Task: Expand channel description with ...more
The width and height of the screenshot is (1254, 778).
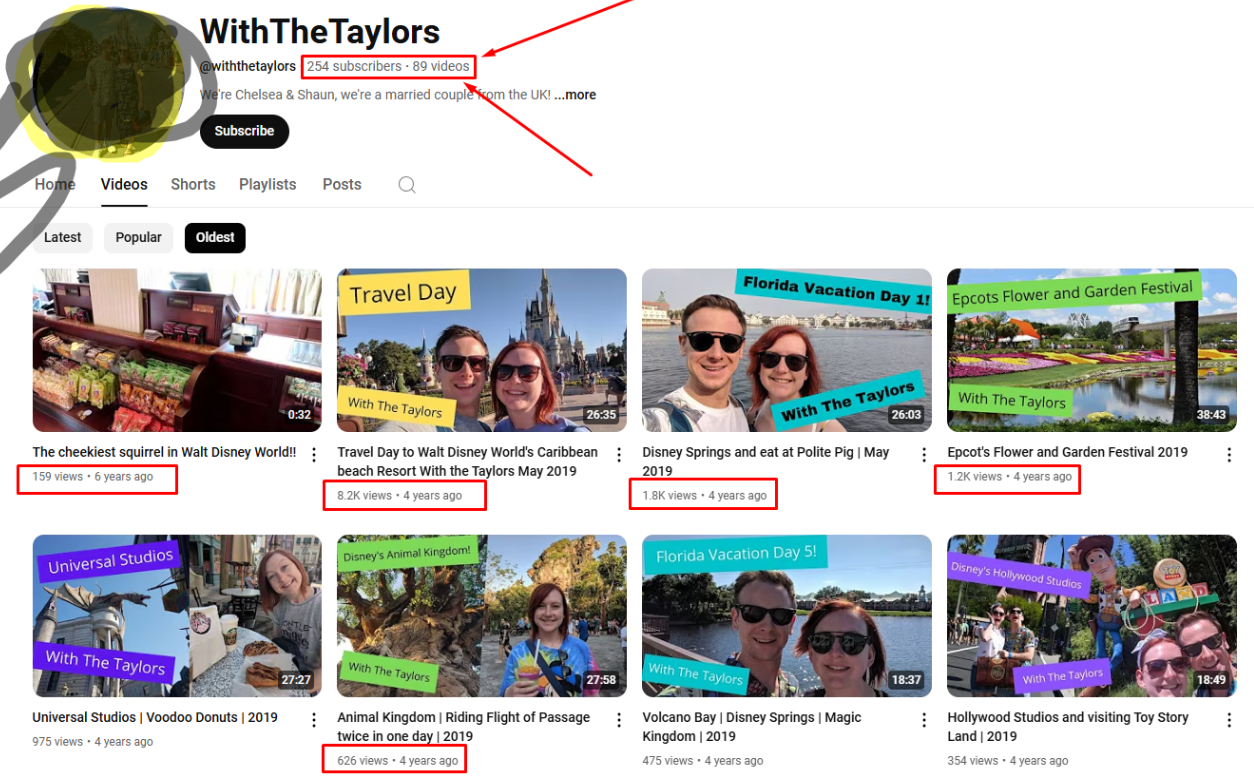Action: click(x=575, y=95)
